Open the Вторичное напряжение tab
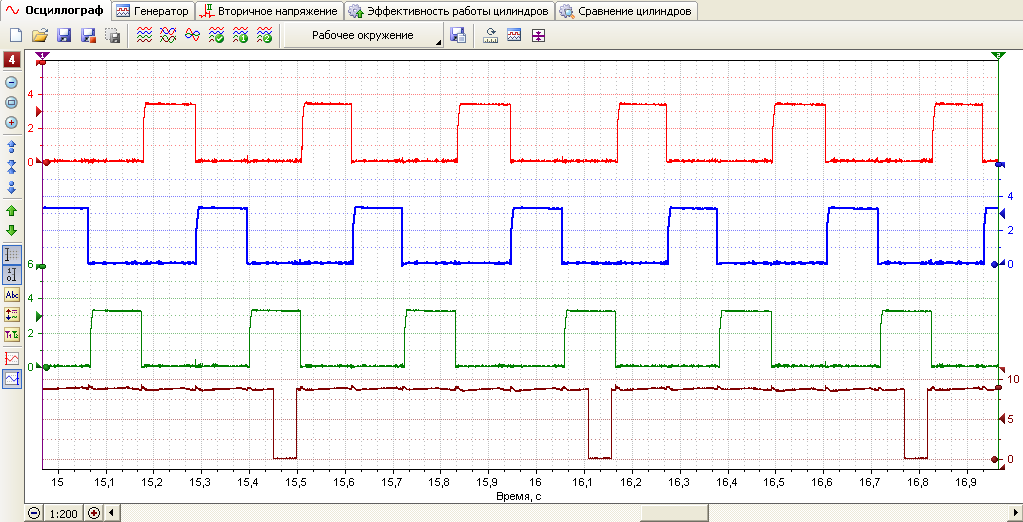This screenshot has height=522, width=1023. pos(270,11)
